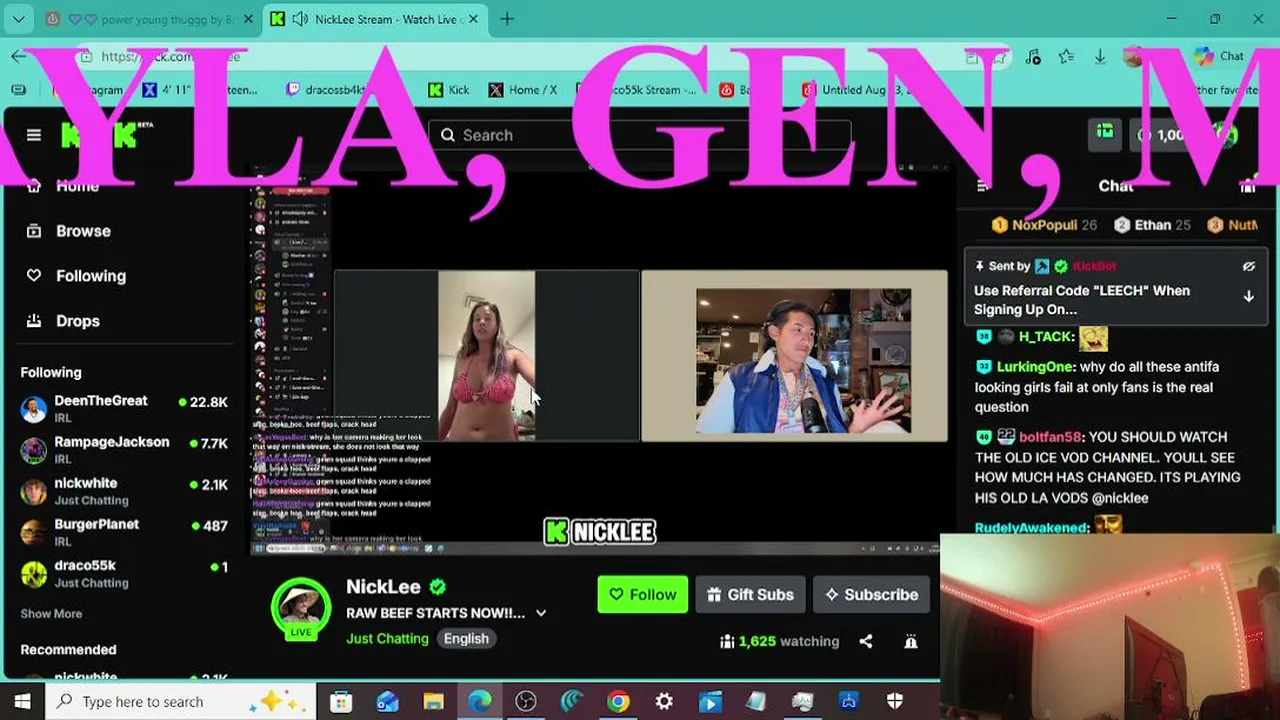Open Microsoft Store from taskbar
Image resolution: width=1280 pixels, height=720 pixels.
pyautogui.click(x=341, y=702)
